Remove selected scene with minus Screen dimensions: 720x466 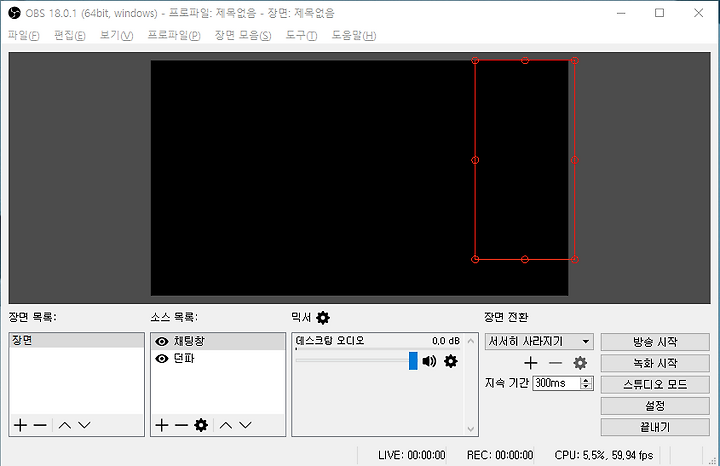(x=40, y=425)
